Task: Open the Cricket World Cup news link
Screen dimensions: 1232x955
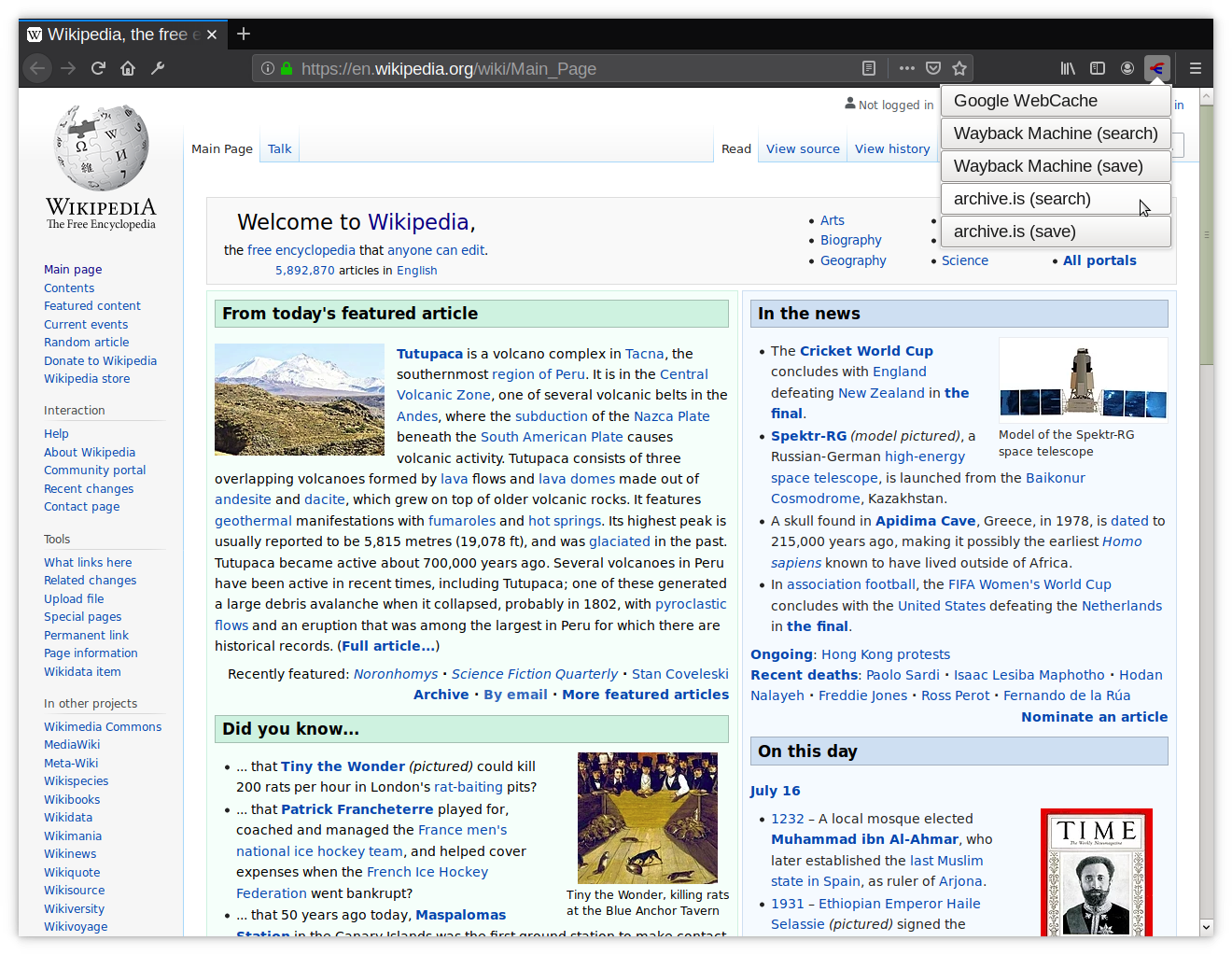Action: [866, 351]
